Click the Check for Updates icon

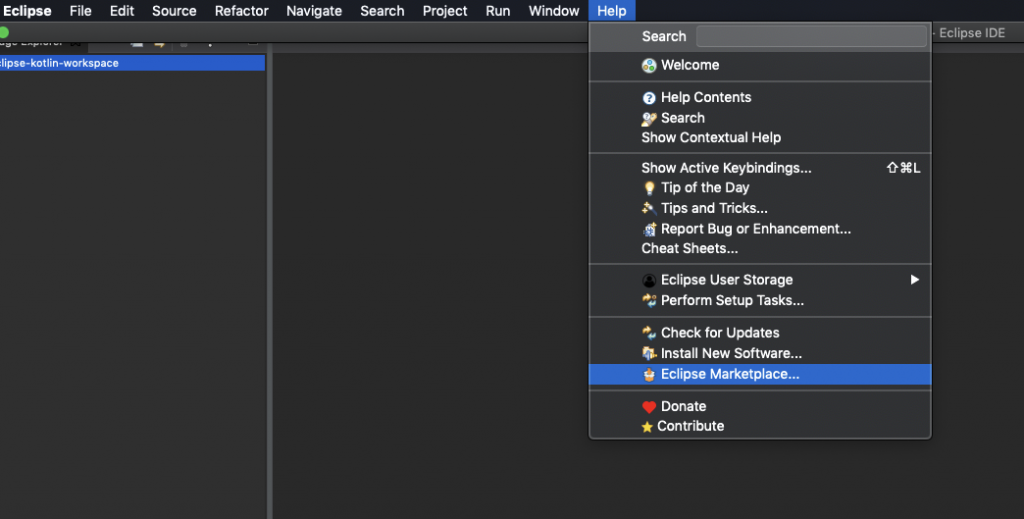tap(649, 333)
